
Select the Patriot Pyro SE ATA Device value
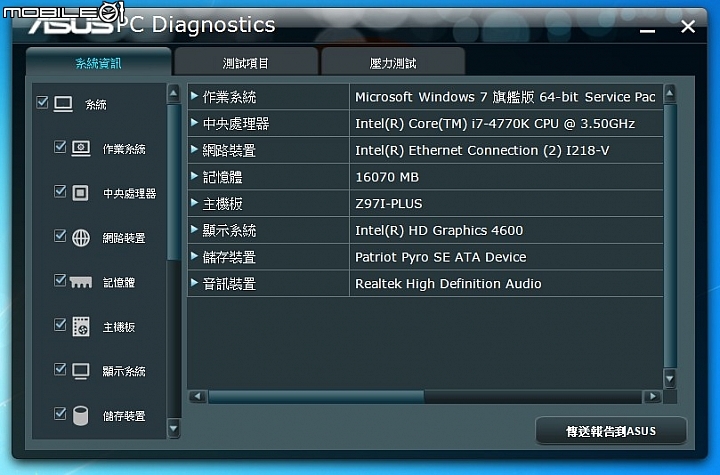pyautogui.click(x=506, y=256)
